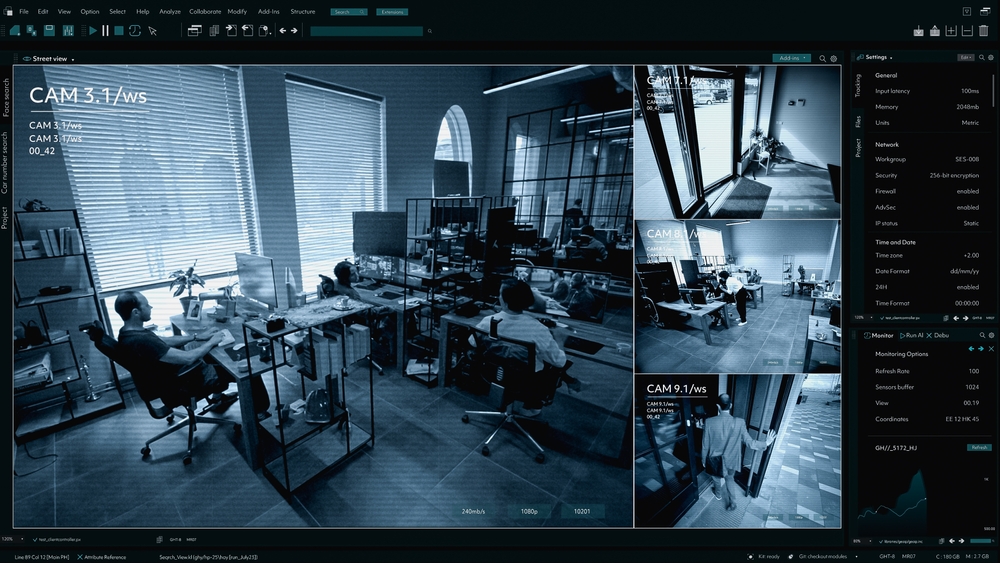Open the Collaborate menu
The height and width of the screenshot is (563, 1000).
(205, 11)
